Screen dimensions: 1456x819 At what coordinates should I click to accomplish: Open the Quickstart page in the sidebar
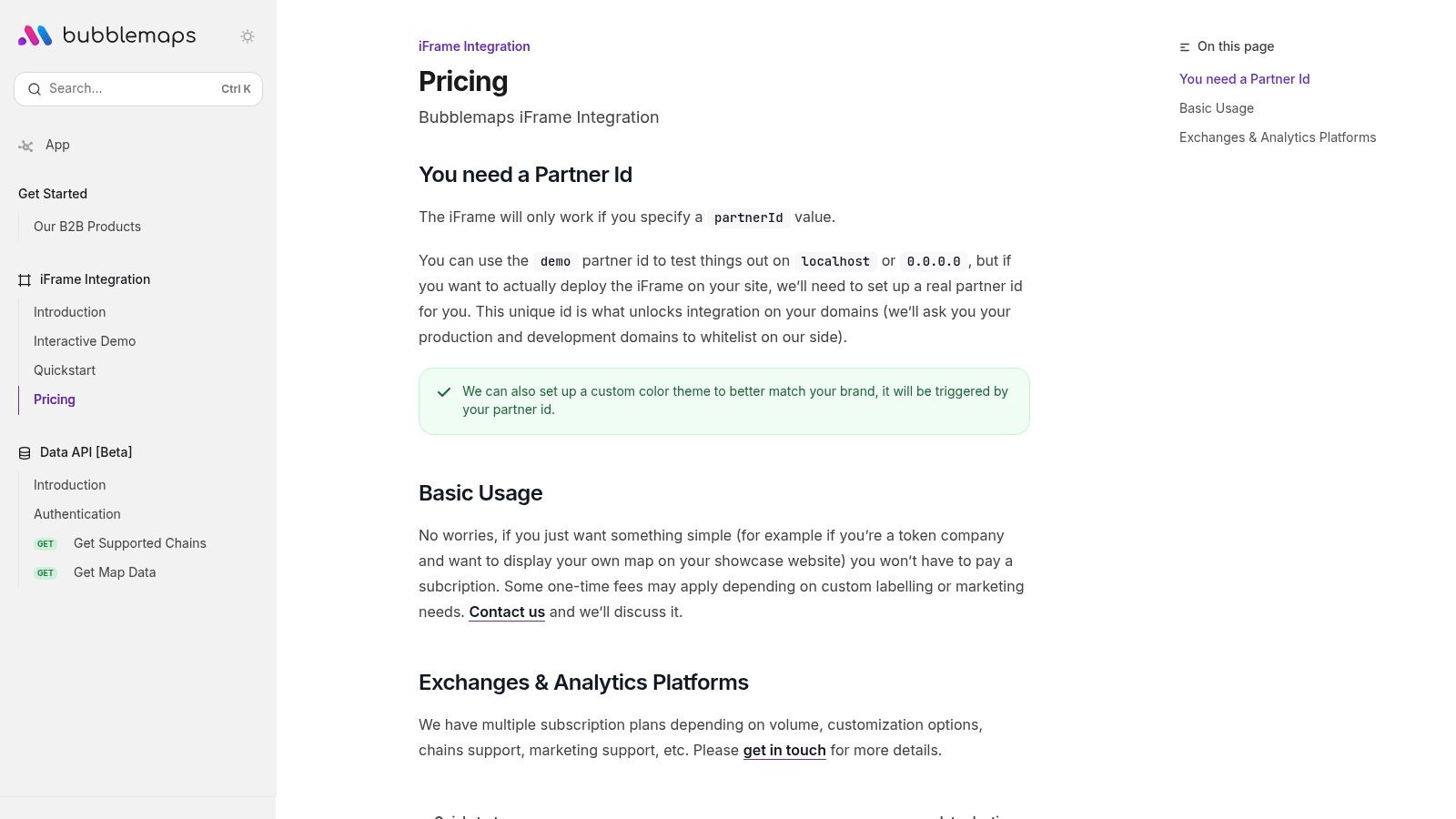[x=64, y=370]
